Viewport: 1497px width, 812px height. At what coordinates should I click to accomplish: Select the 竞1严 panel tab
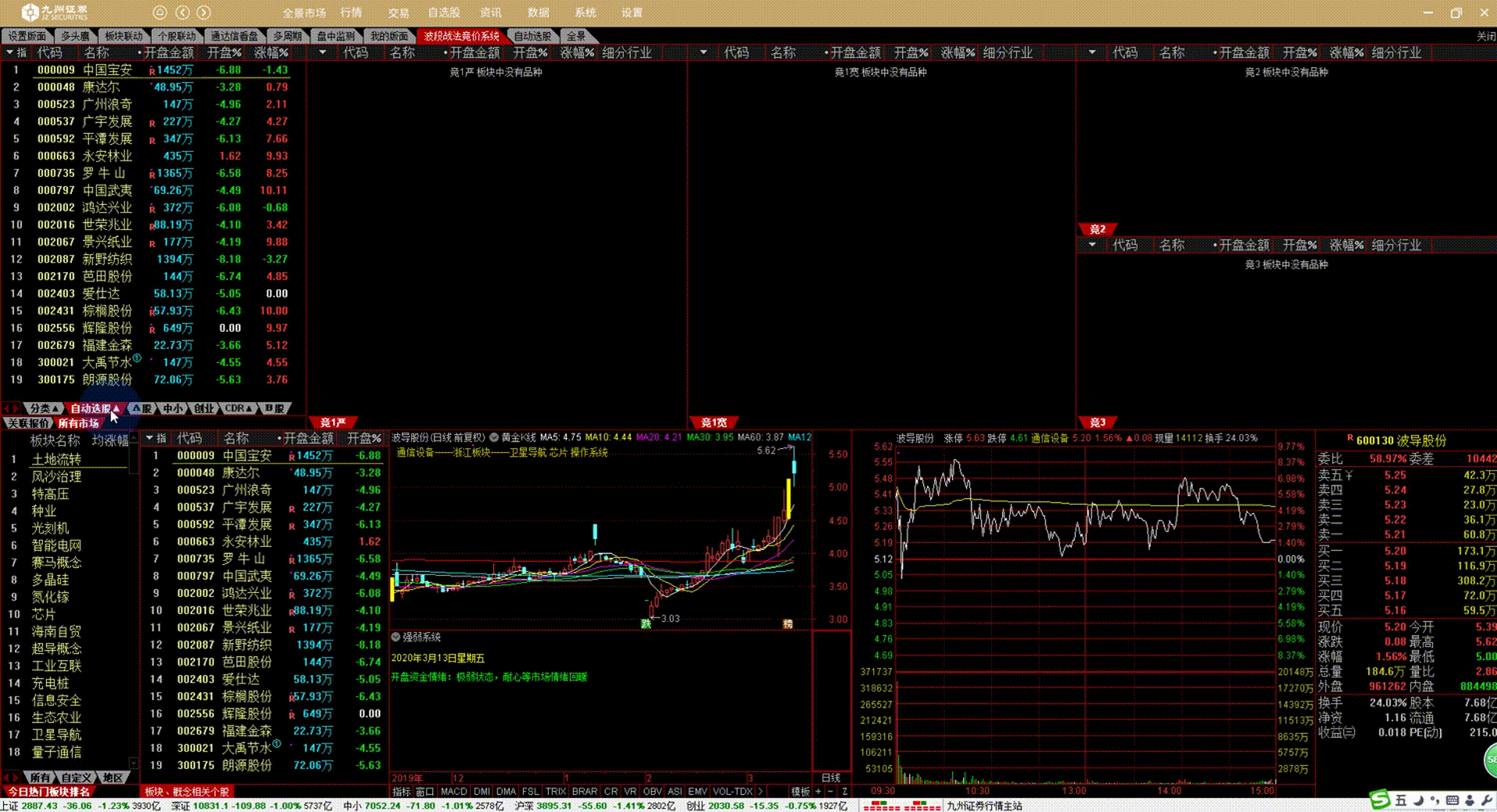point(333,422)
